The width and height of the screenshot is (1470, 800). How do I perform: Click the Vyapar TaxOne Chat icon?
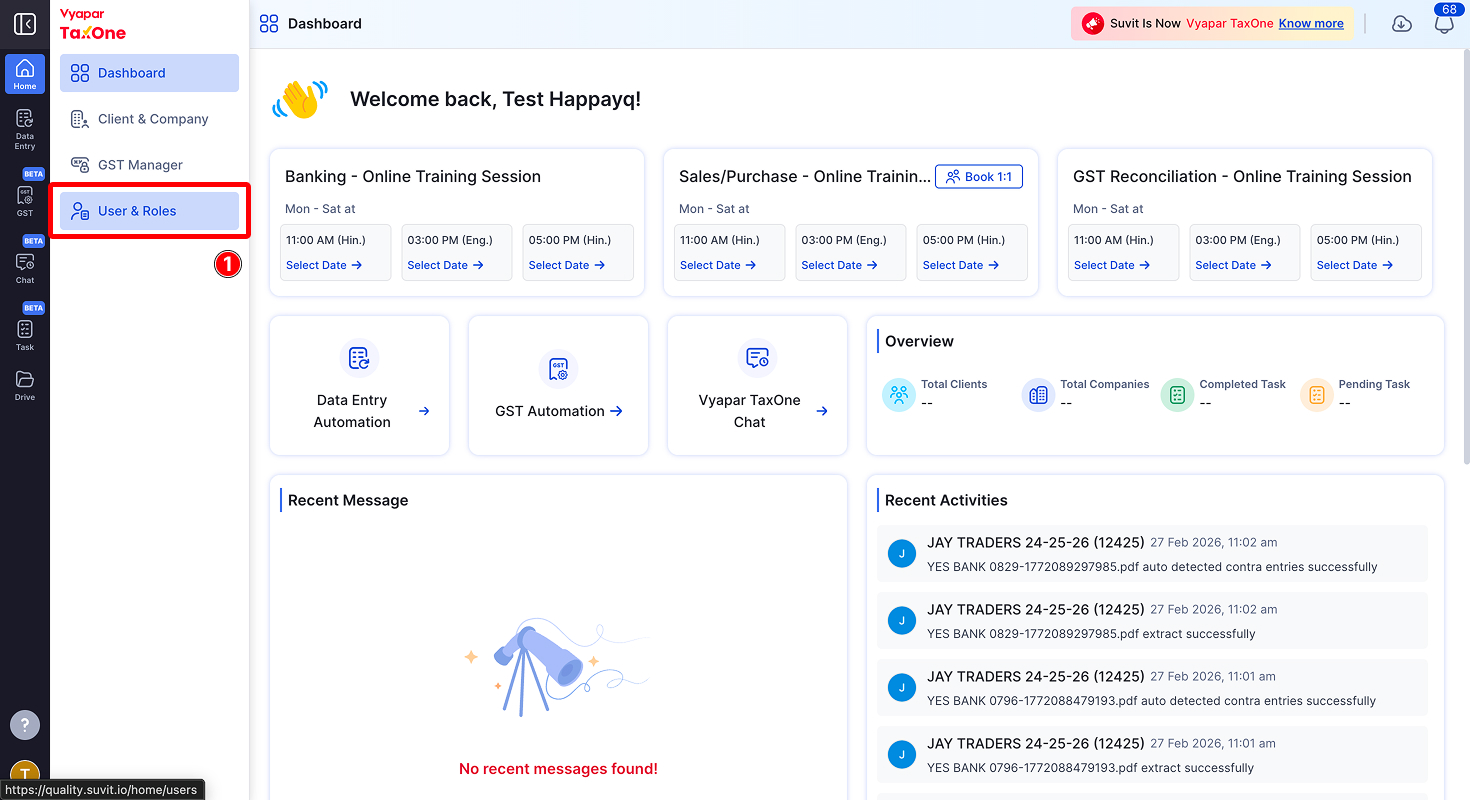coord(757,358)
